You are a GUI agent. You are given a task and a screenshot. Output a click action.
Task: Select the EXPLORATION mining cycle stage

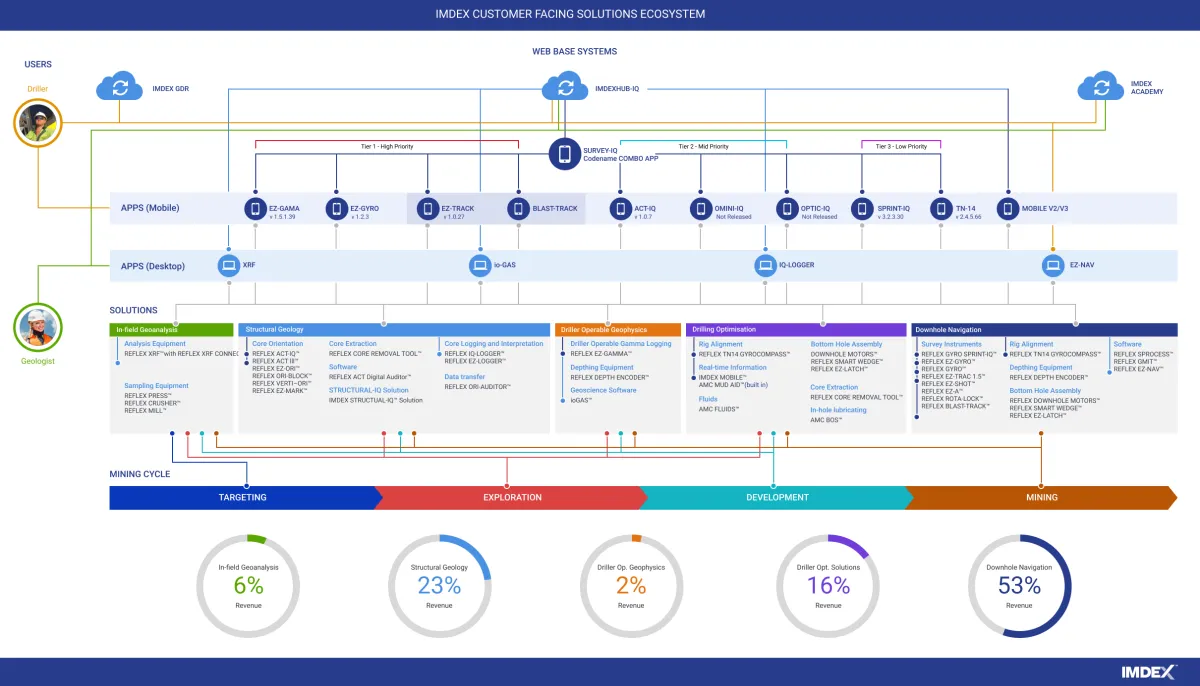click(x=512, y=497)
